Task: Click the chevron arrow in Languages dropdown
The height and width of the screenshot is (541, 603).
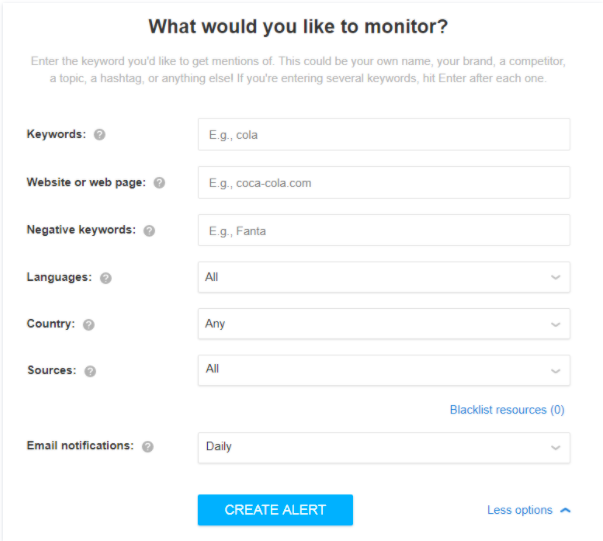Action: coord(555,278)
